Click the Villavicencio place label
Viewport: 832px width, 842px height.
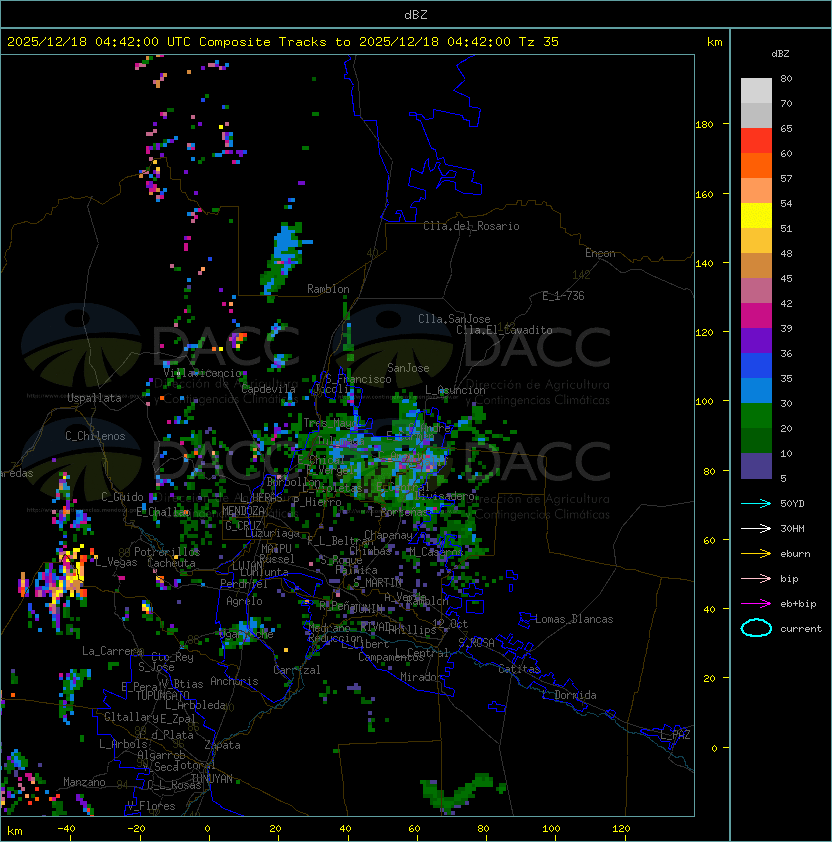pos(202,373)
